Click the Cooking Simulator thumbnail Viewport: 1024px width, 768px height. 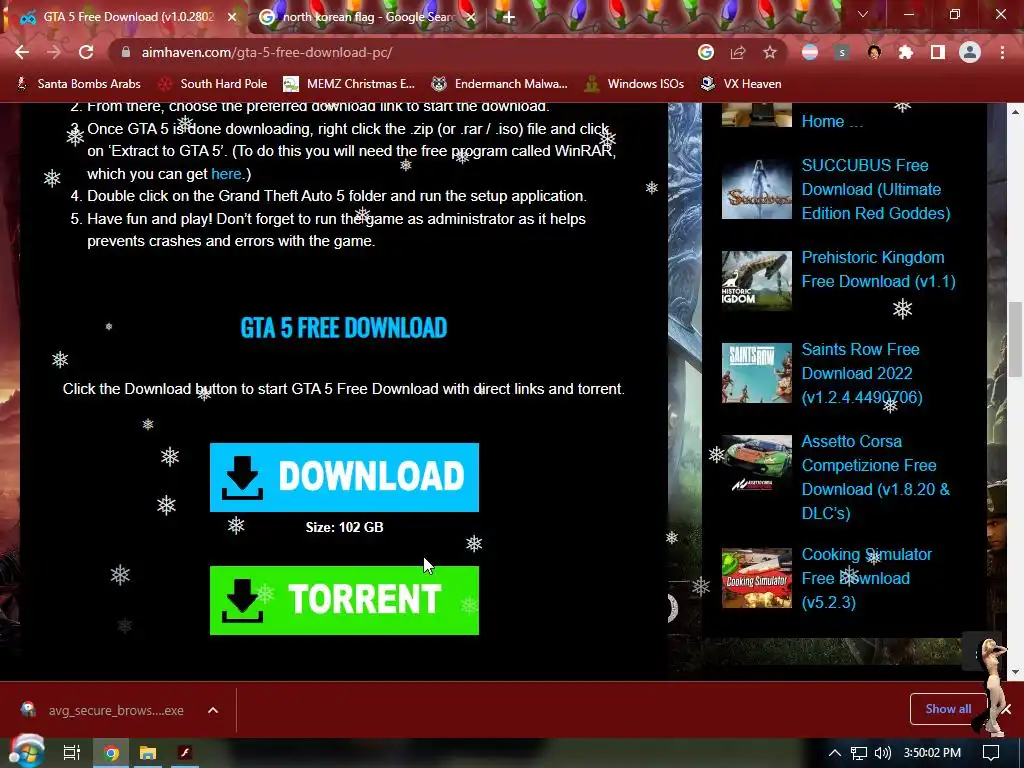(756, 578)
